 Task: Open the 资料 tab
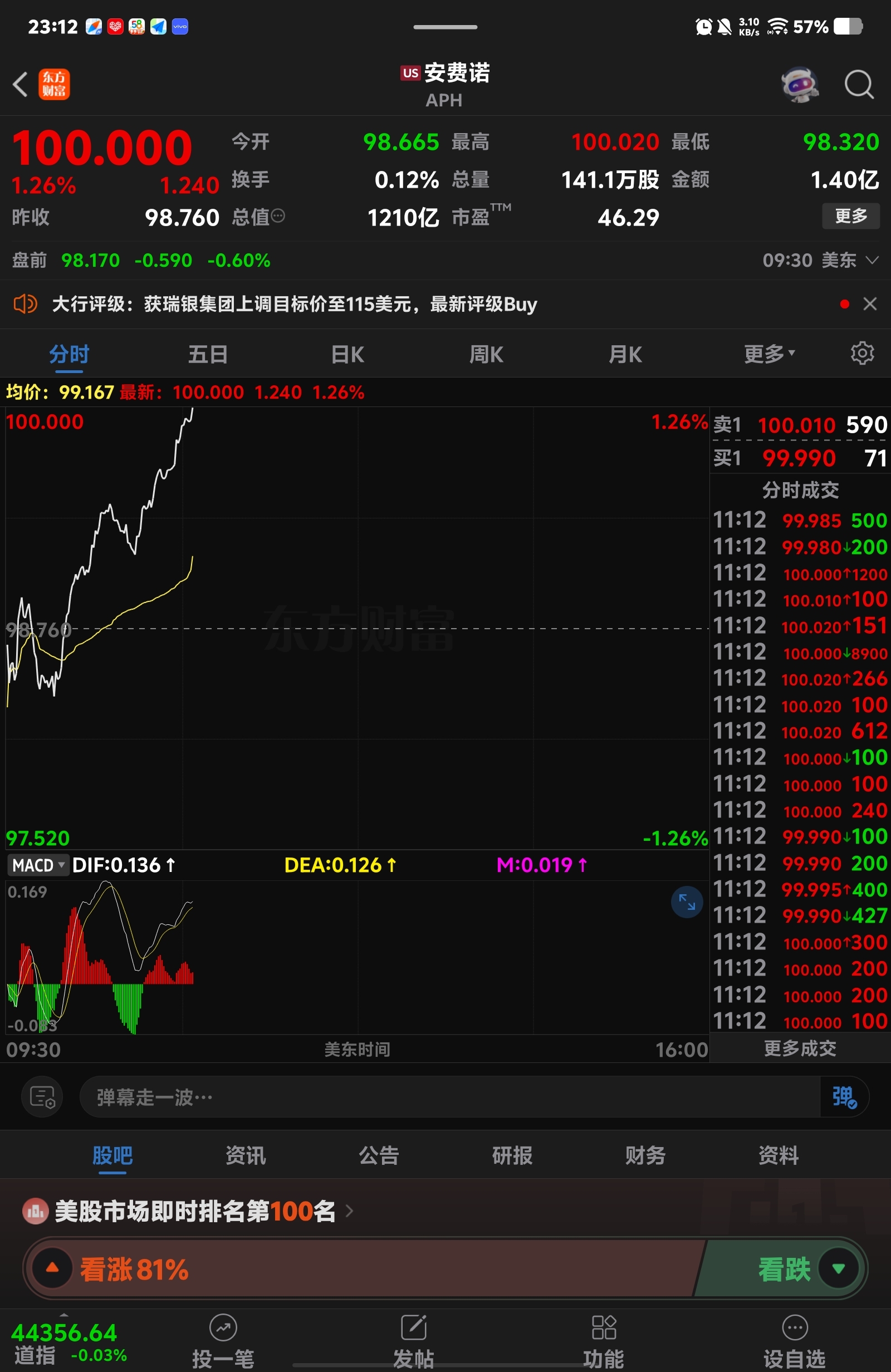point(779,1155)
